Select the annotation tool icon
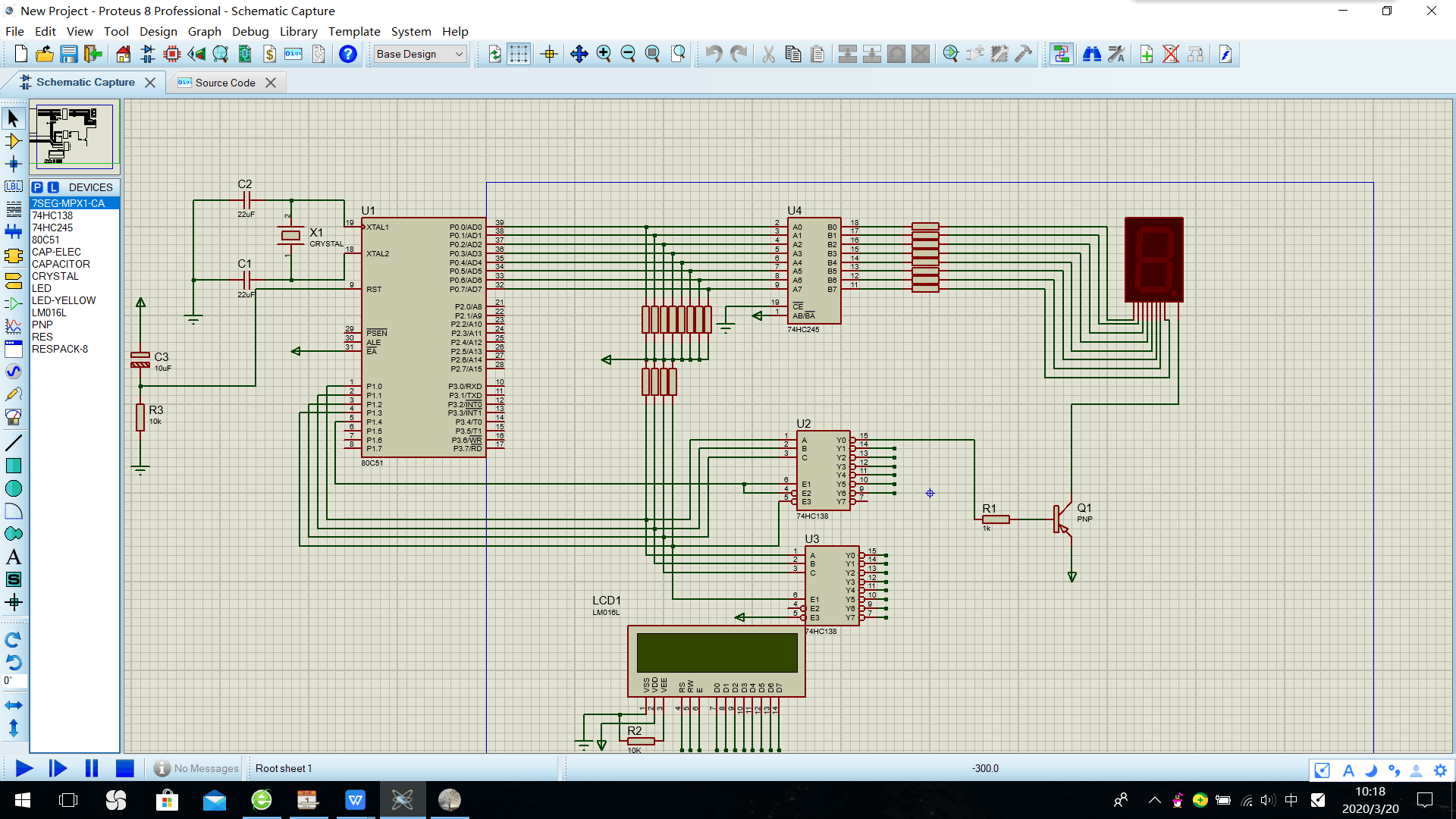This screenshot has height=819, width=1456. pyautogui.click(x=14, y=557)
